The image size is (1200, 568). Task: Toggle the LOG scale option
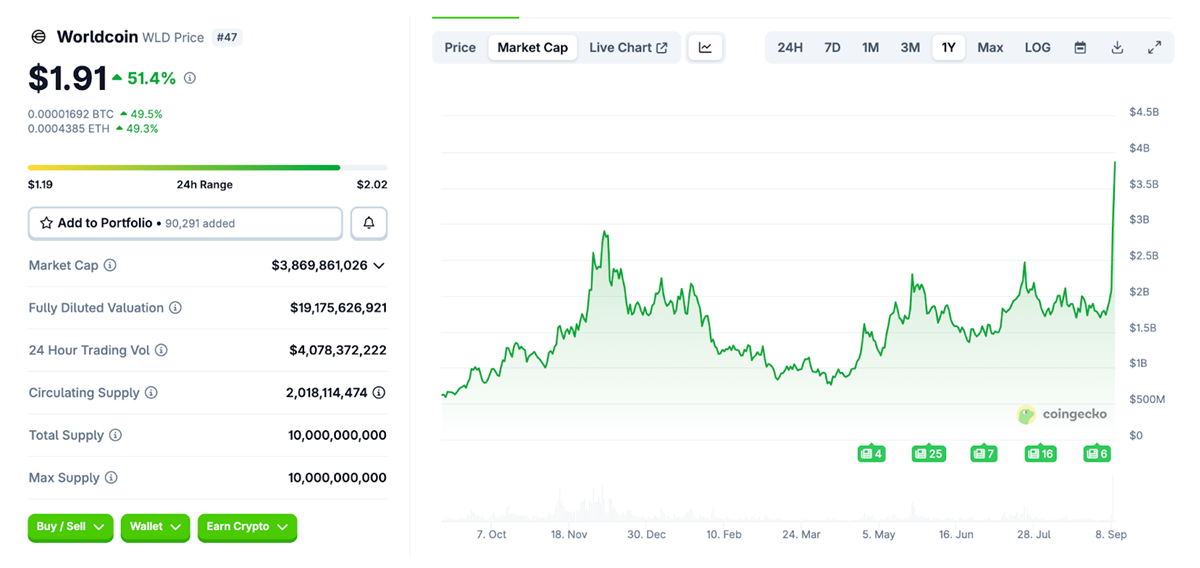1037,47
